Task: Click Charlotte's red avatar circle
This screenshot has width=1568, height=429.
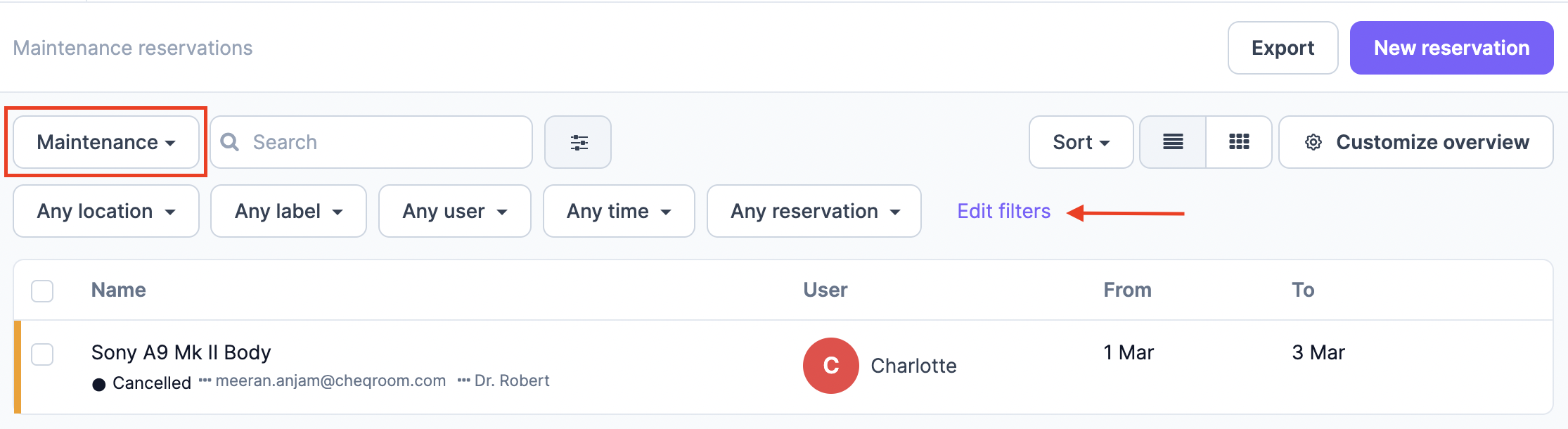Action: pos(831,366)
